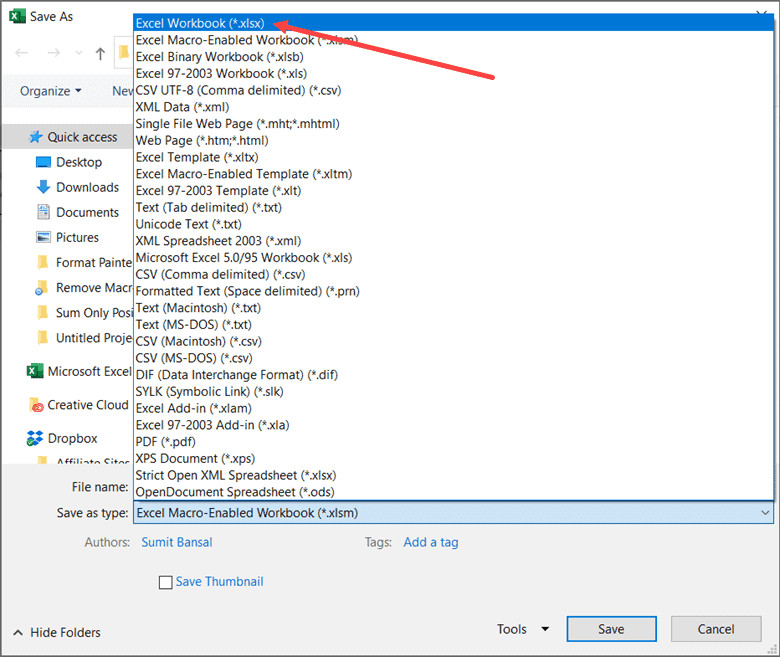Click the Cancel button
780x657 pixels.
(x=716, y=629)
